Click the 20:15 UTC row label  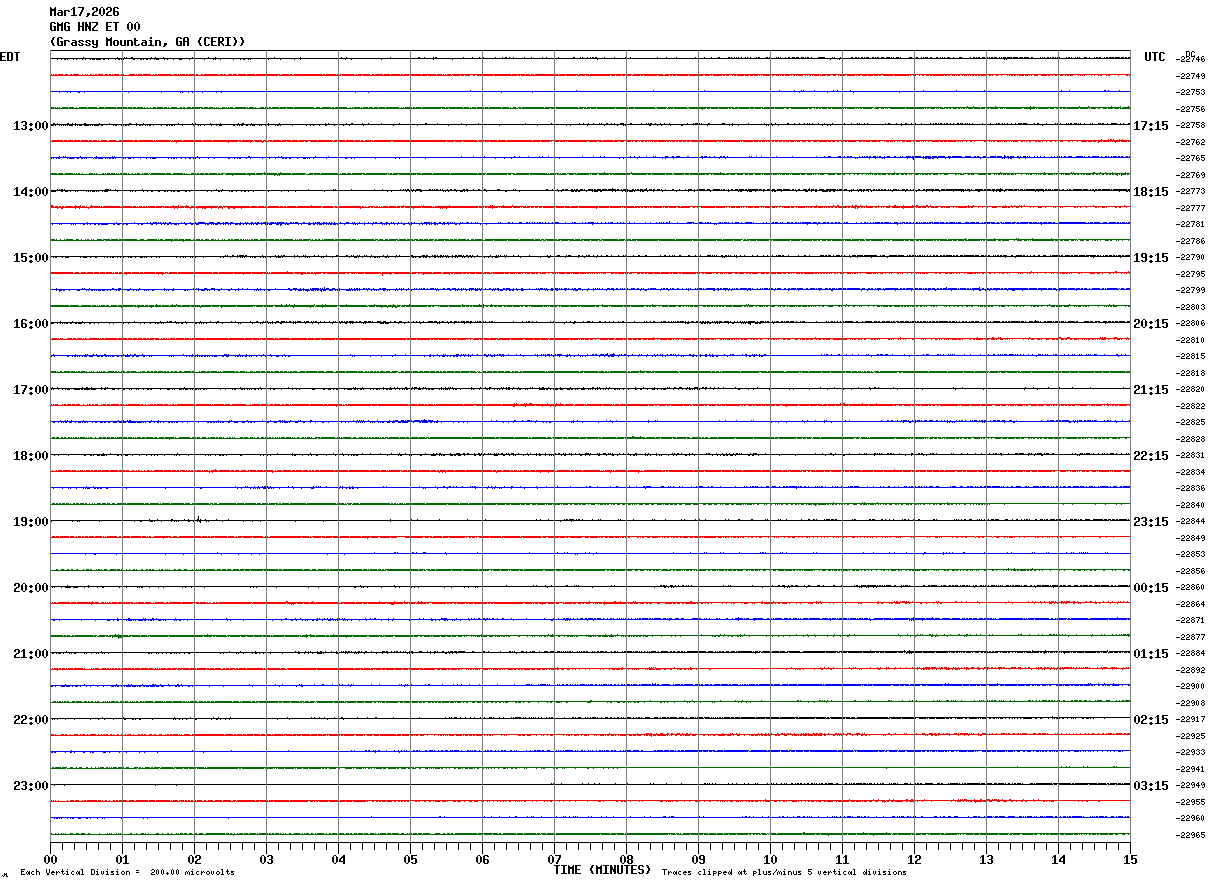(1151, 324)
